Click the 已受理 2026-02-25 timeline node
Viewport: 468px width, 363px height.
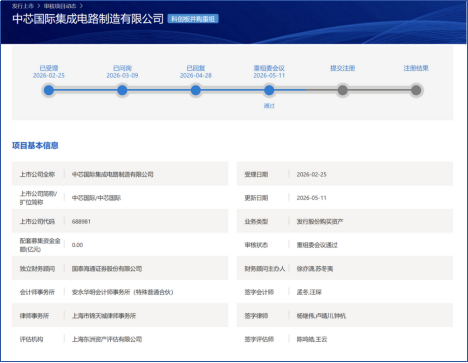[x=49, y=90]
